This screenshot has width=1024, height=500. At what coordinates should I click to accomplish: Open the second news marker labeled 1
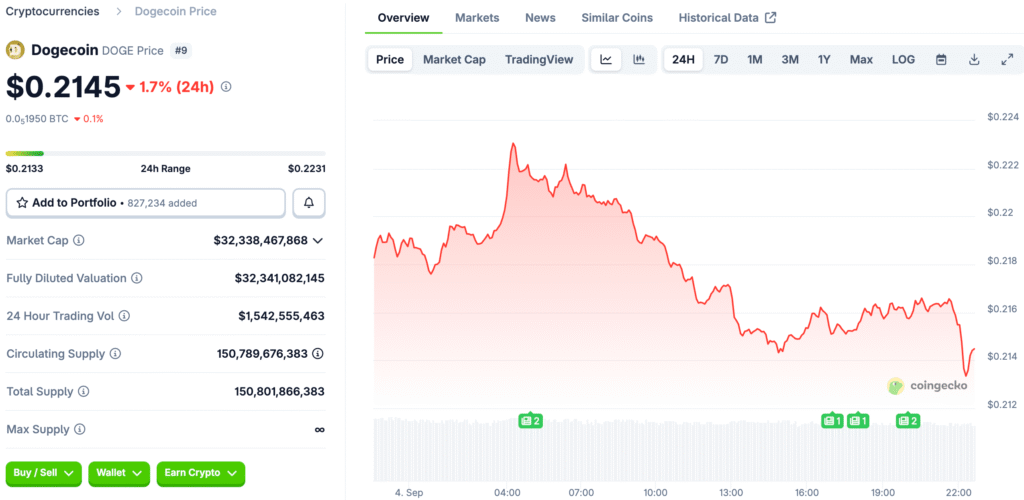pos(858,421)
